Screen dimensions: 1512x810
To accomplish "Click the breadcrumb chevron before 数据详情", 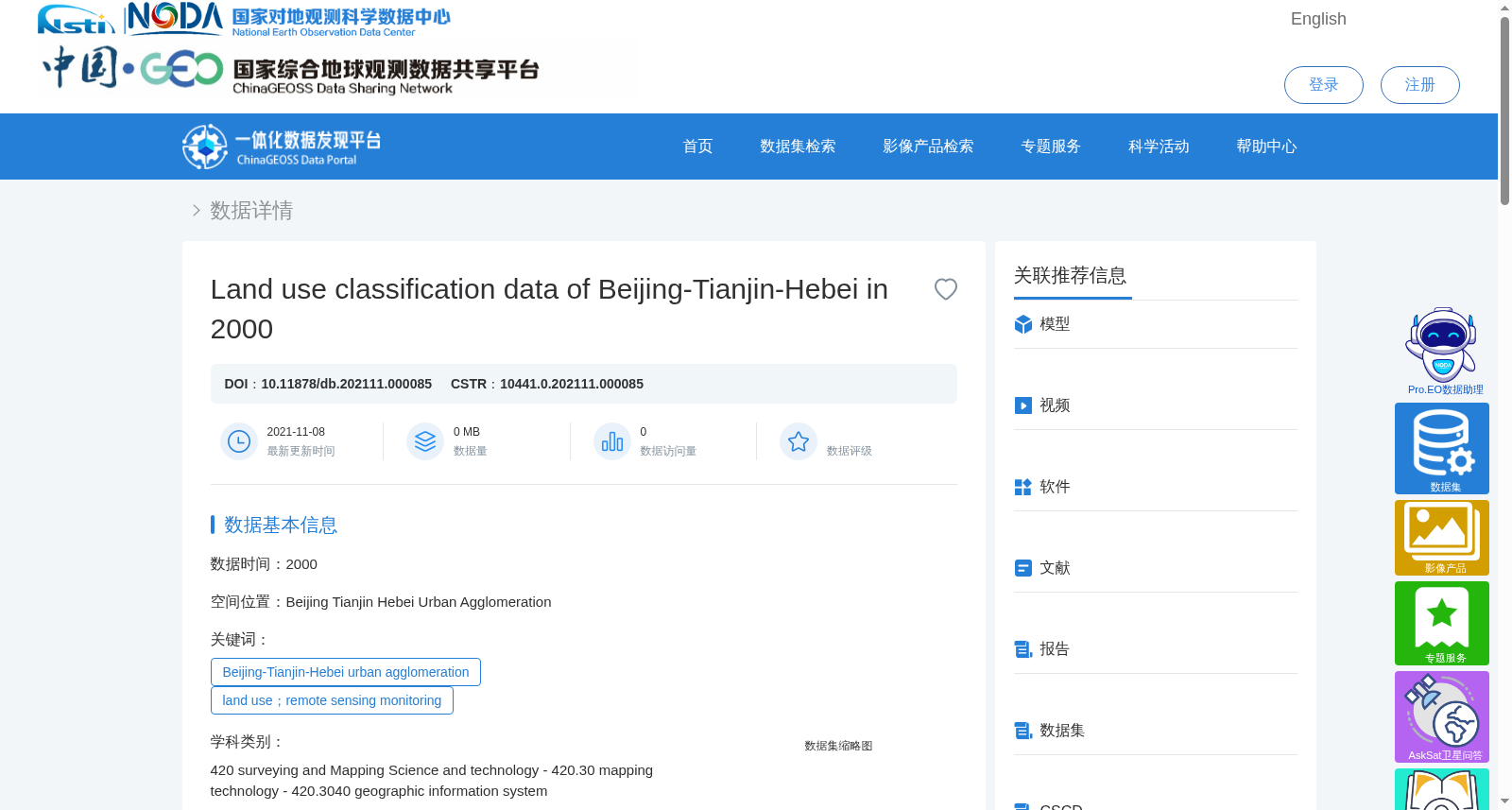I will tap(197, 210).
